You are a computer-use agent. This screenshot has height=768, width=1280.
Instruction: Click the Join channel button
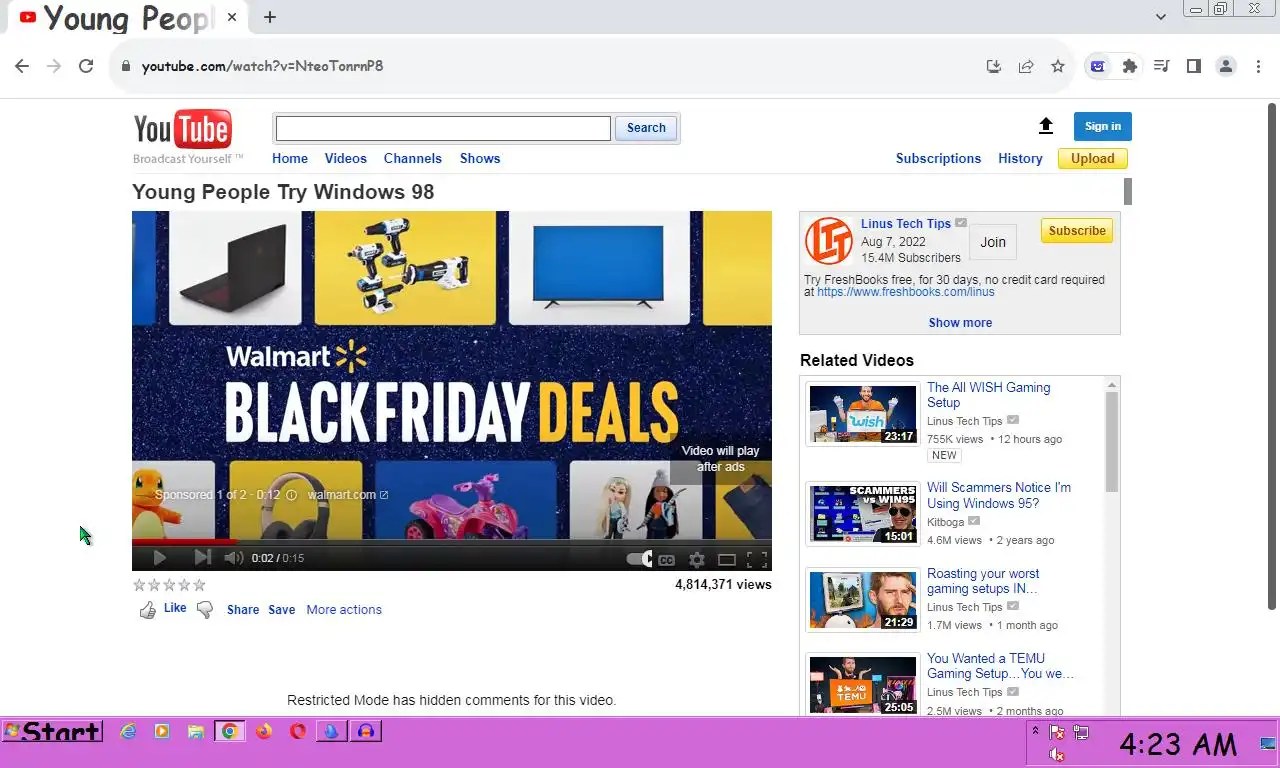[993, 242]
